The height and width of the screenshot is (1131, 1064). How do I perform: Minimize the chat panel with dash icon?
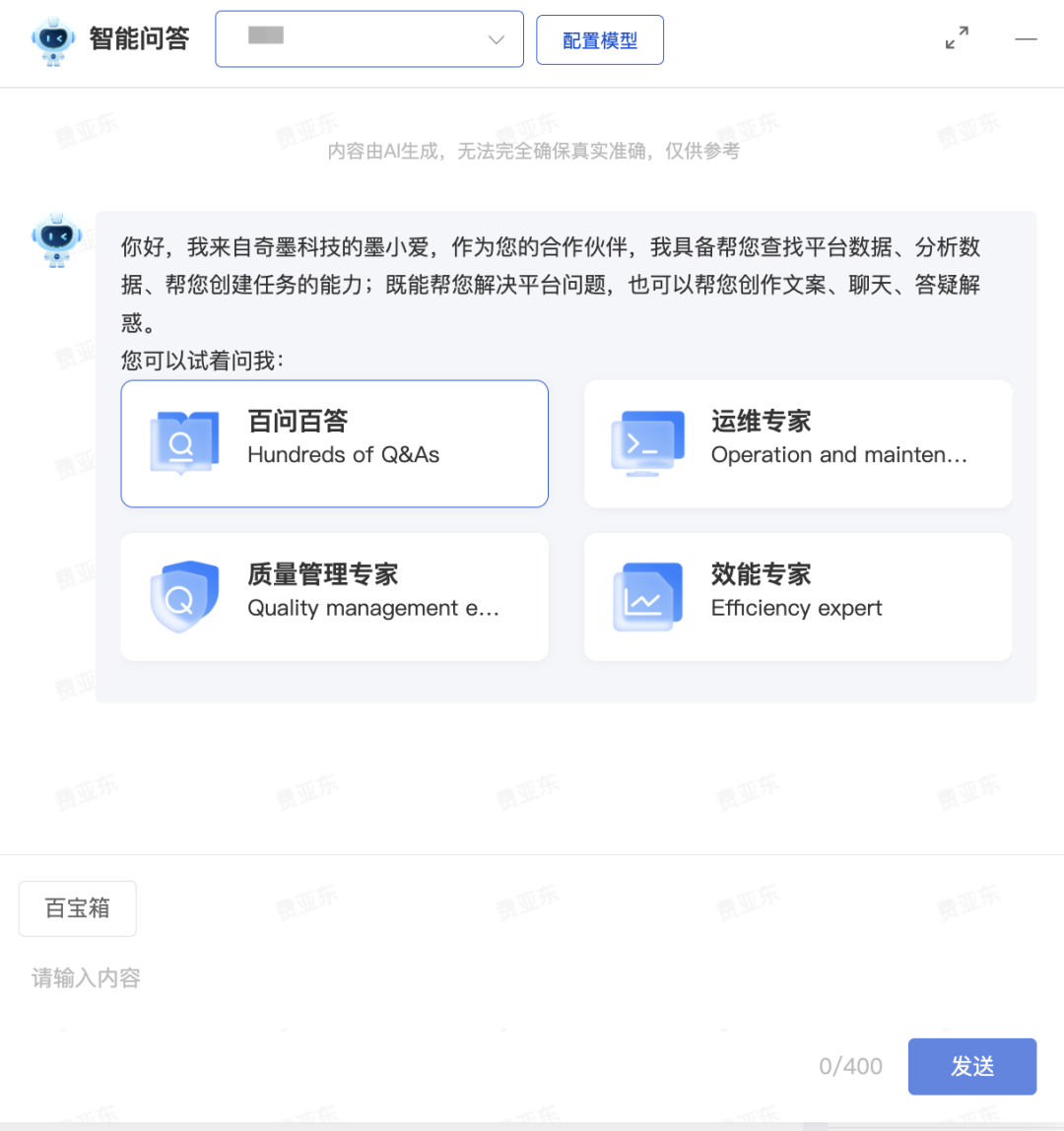pyautogui.click(x=1026, y=39)
